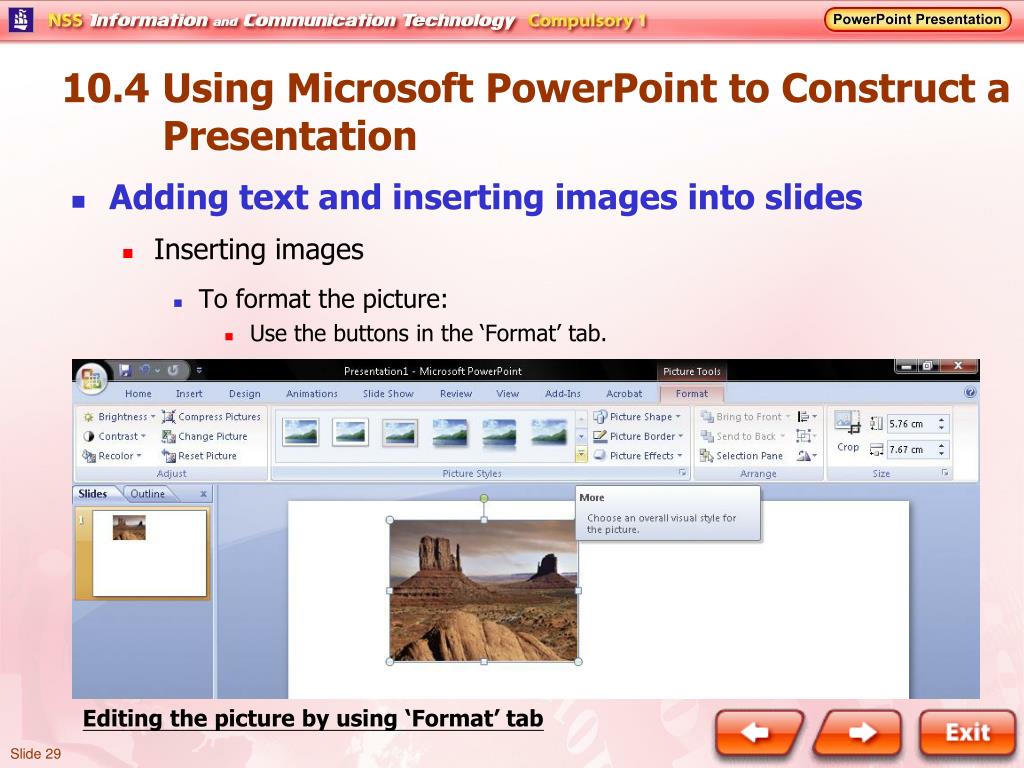The width and height of the screenshot is (1024, 768).
Task: Switch to the Acrobat ribbon tab
Action: click(624, 394)
